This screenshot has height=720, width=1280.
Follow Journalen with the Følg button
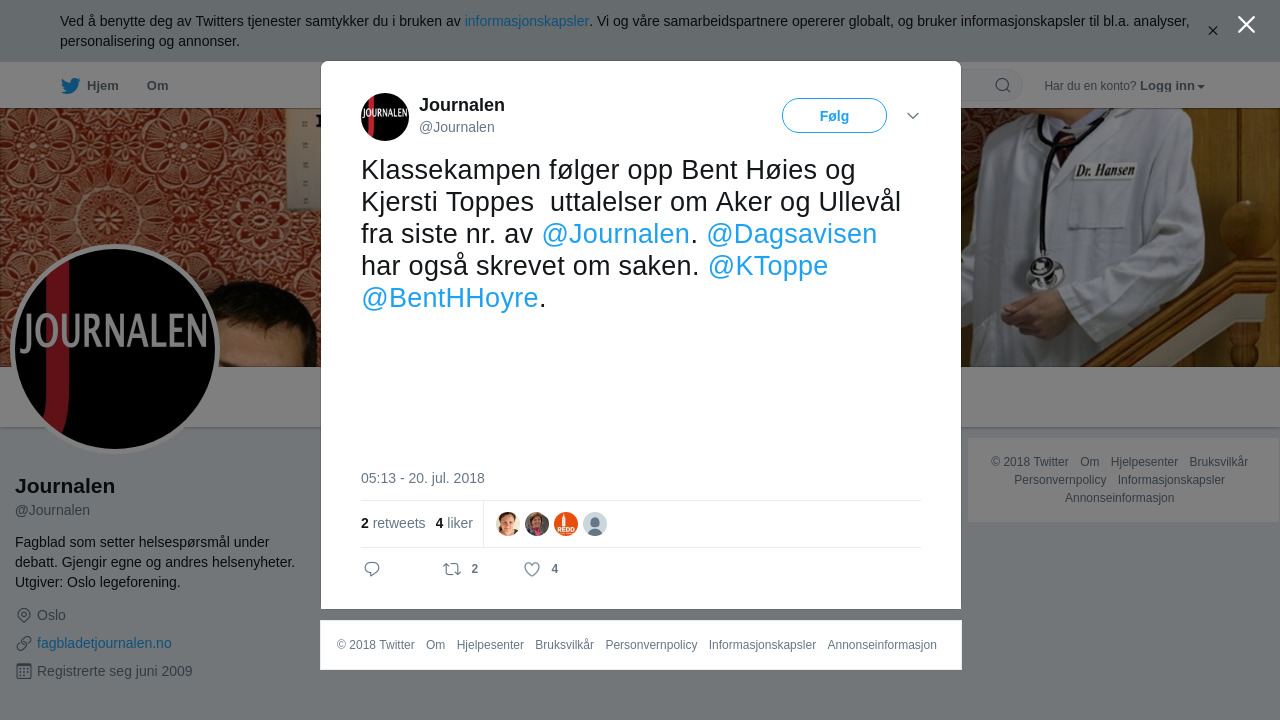[x=834, y=116]
